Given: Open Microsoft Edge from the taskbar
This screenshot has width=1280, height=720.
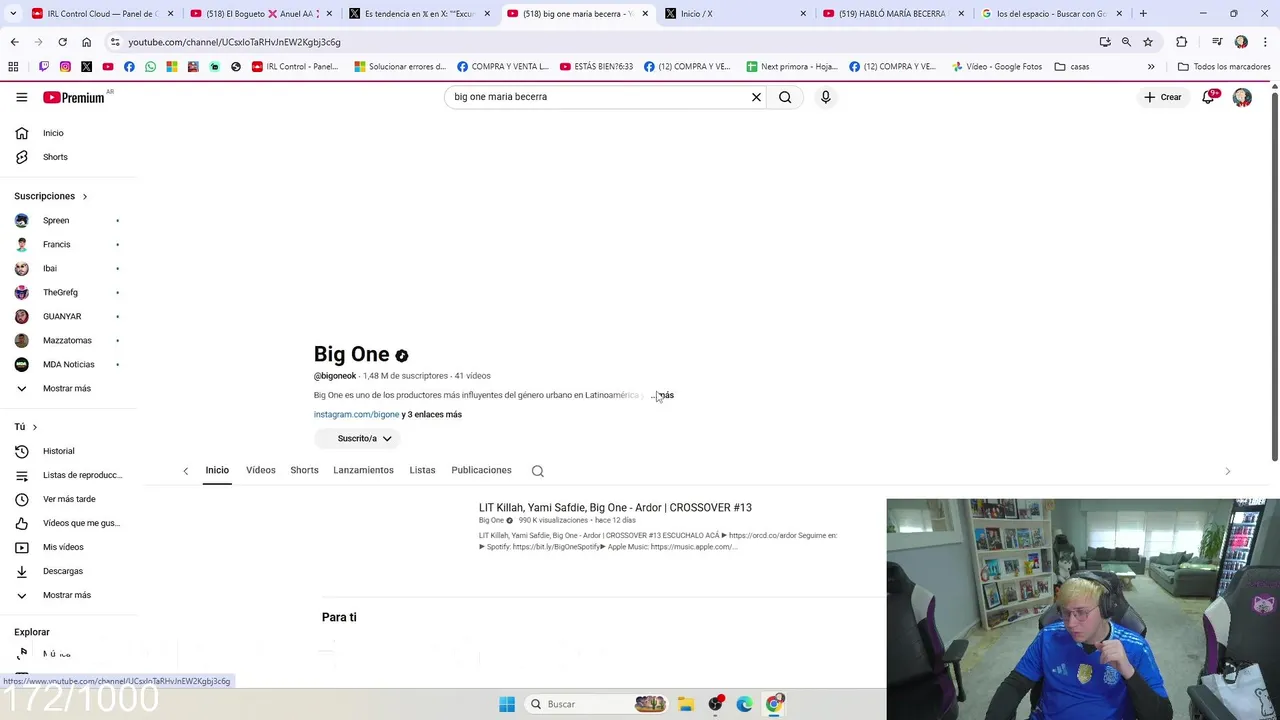Looking at the screenshot, I should (x=744, y=704).
